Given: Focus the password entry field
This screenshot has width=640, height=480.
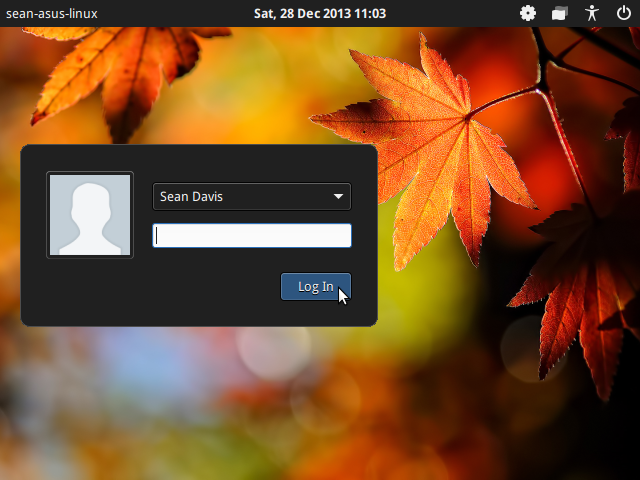Looking at the screenshot, I should (251, 235).
